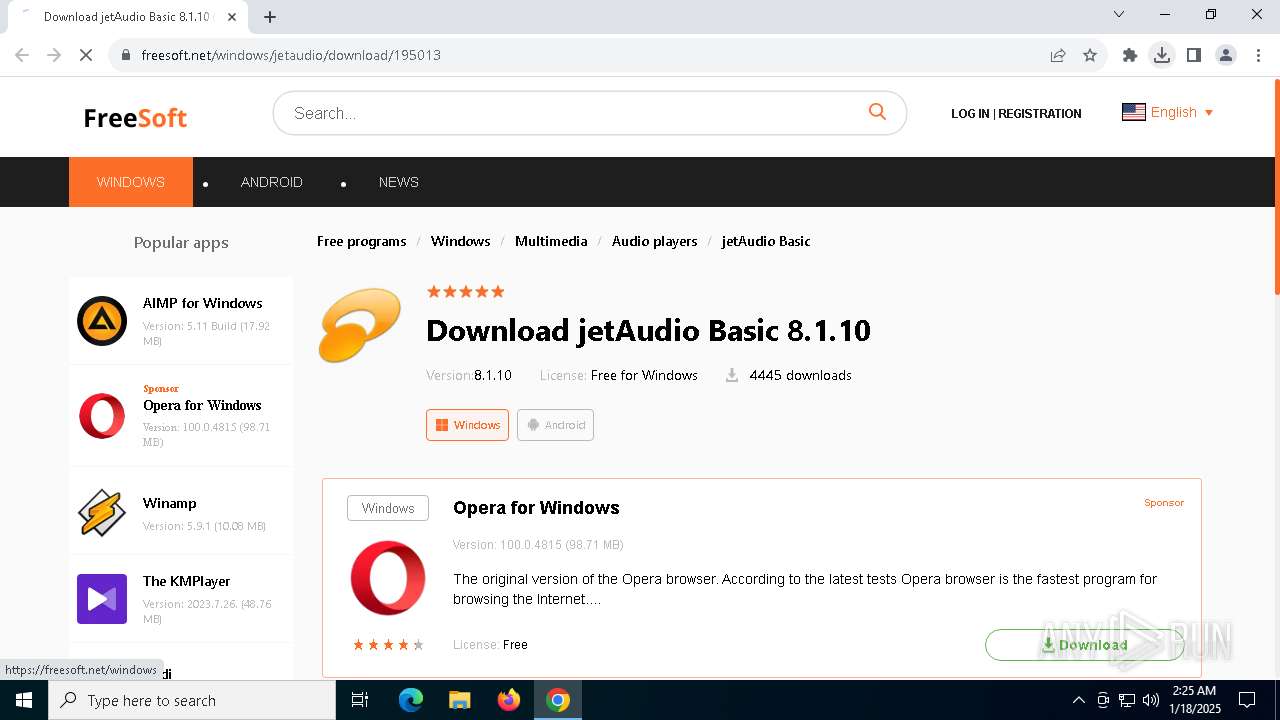Click the jetAudio orange logo icon

click(x=360, y=325)
